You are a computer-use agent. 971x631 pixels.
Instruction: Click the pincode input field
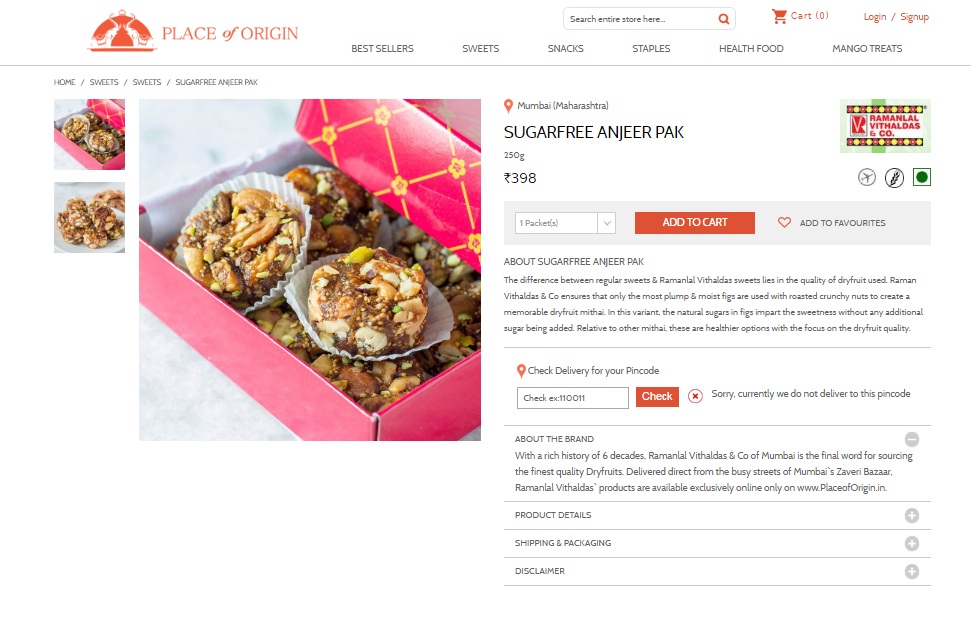point(573,398)
